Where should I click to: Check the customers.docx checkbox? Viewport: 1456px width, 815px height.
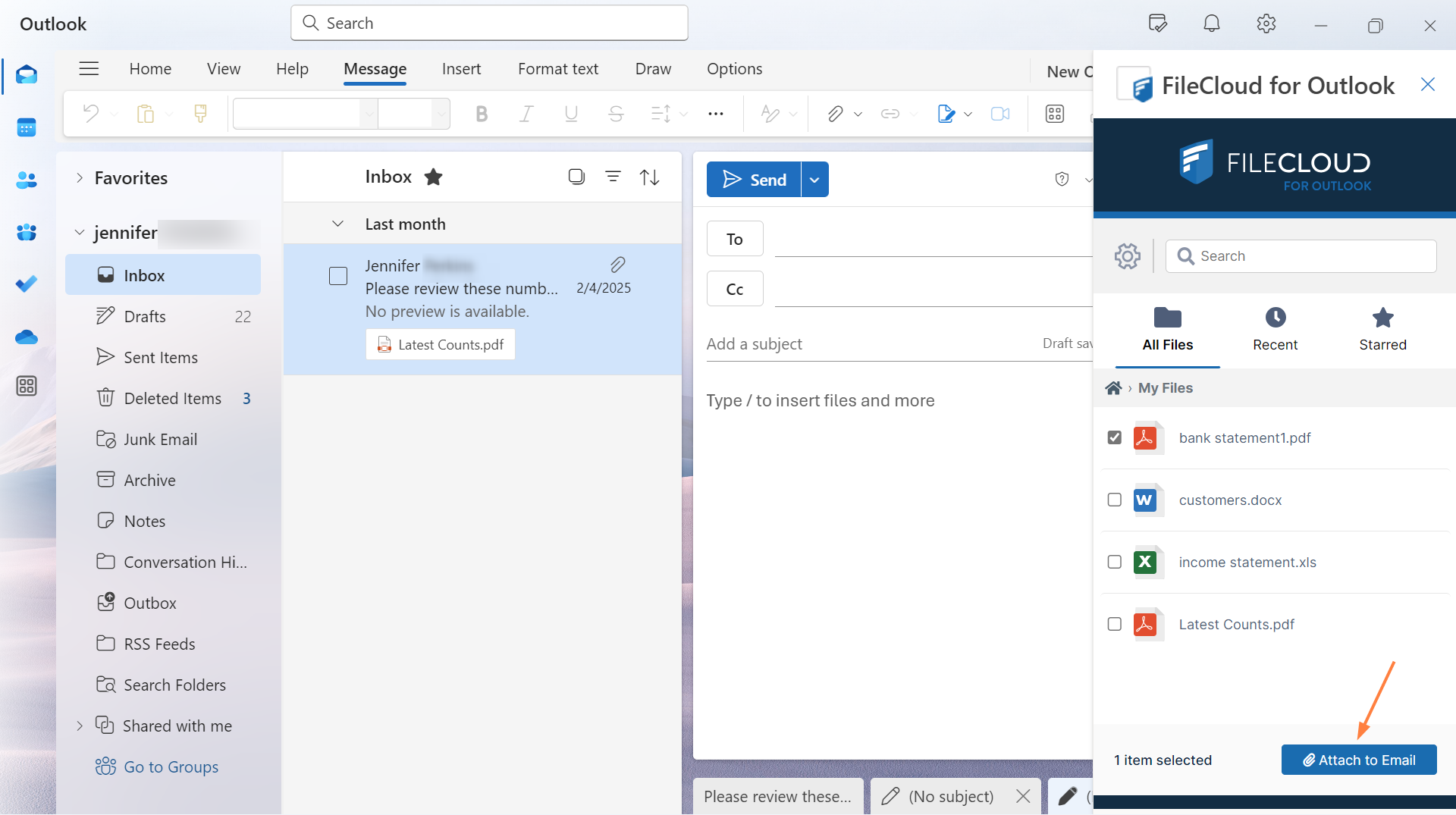(x=1114, y=500)
